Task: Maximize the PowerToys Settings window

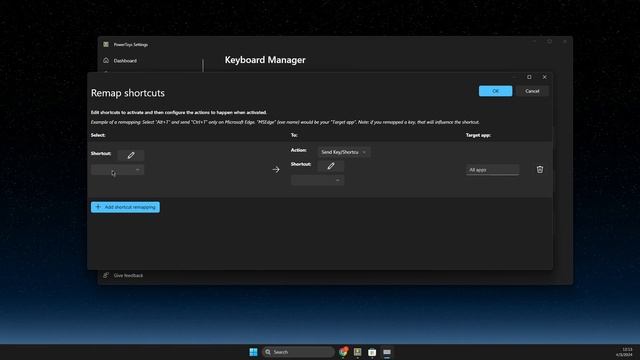Action: point(549,41)
